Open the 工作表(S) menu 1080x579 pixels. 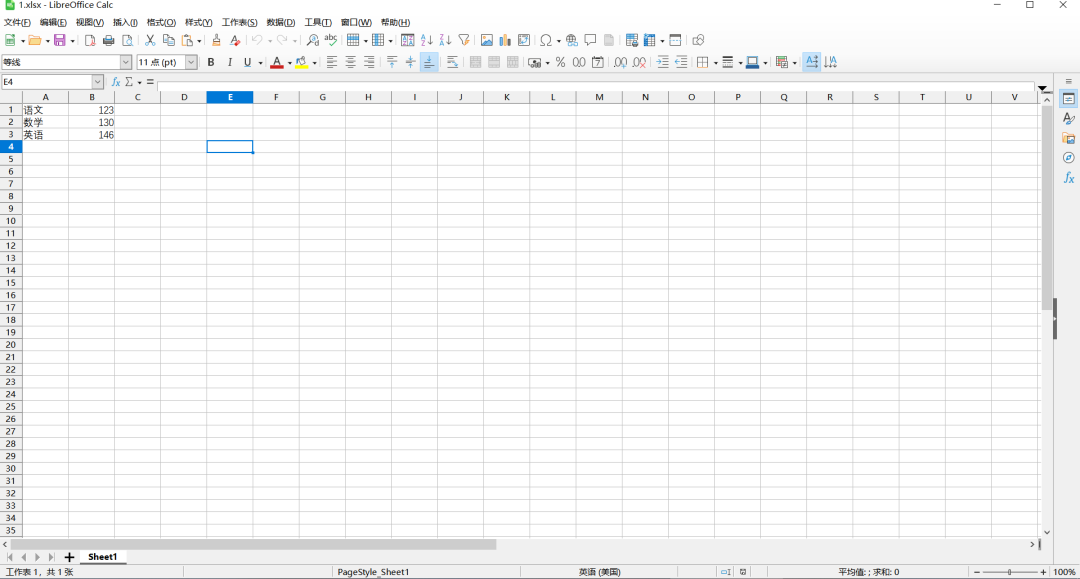240,23
